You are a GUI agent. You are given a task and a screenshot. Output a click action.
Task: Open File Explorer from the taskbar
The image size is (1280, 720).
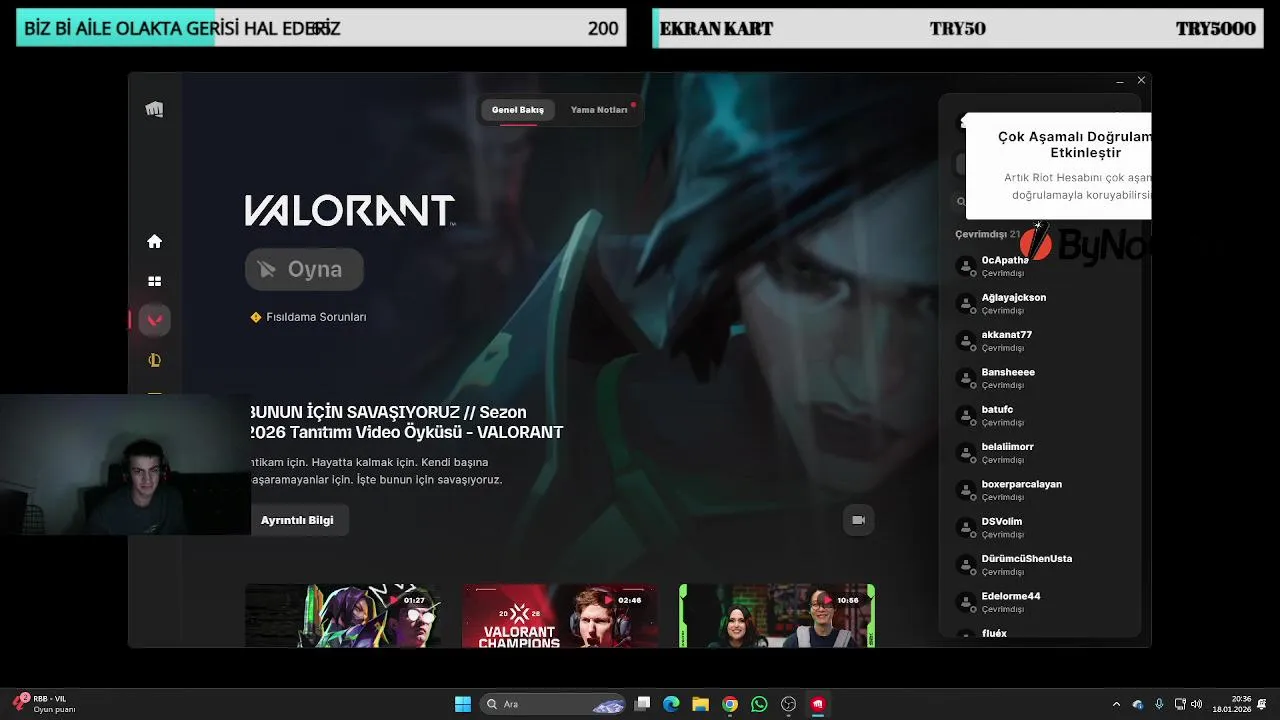pyautogui.click(x=701, y=704)
